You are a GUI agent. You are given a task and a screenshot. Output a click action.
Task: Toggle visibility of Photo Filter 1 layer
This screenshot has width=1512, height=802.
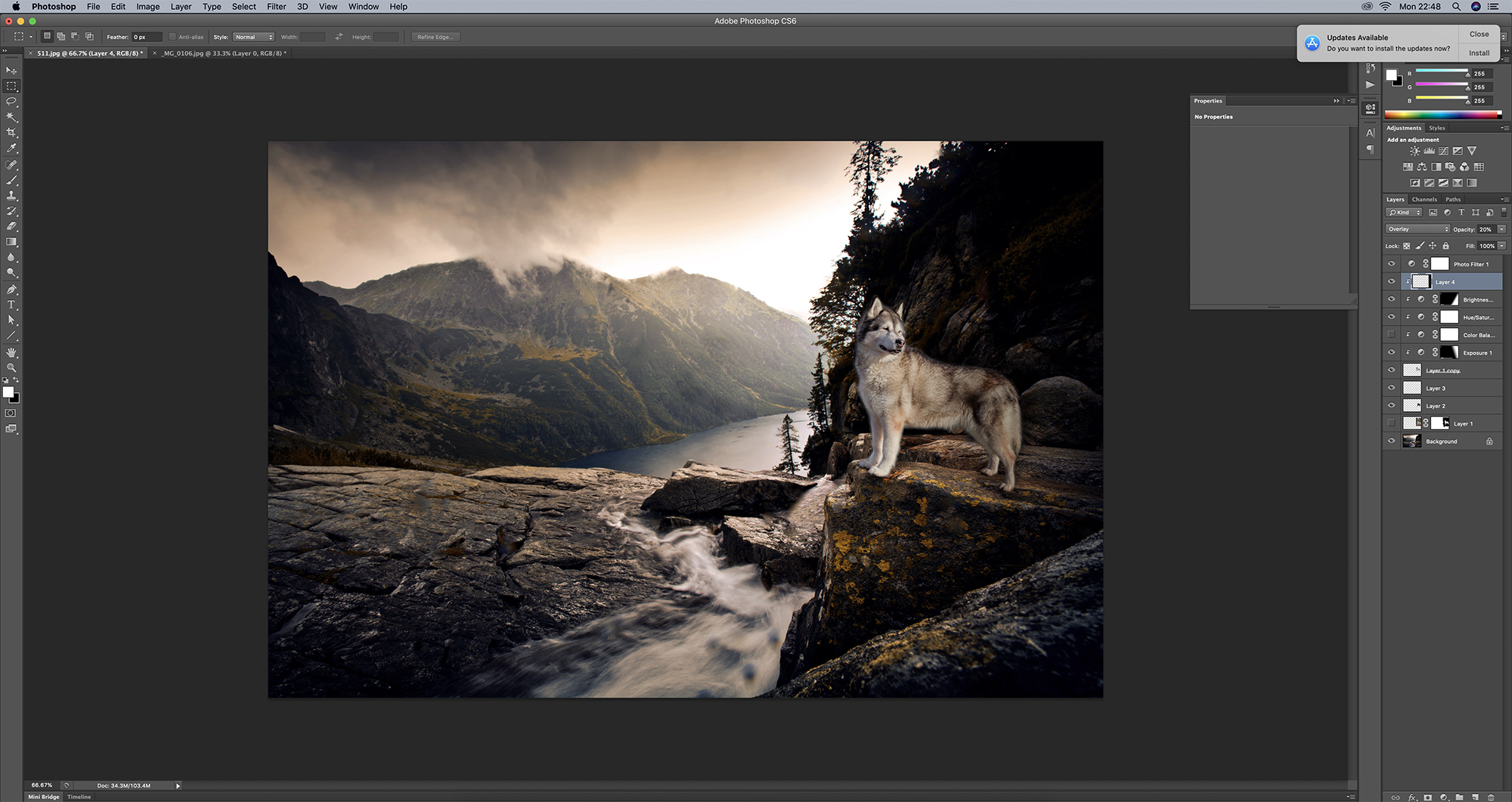(1391, 264)
